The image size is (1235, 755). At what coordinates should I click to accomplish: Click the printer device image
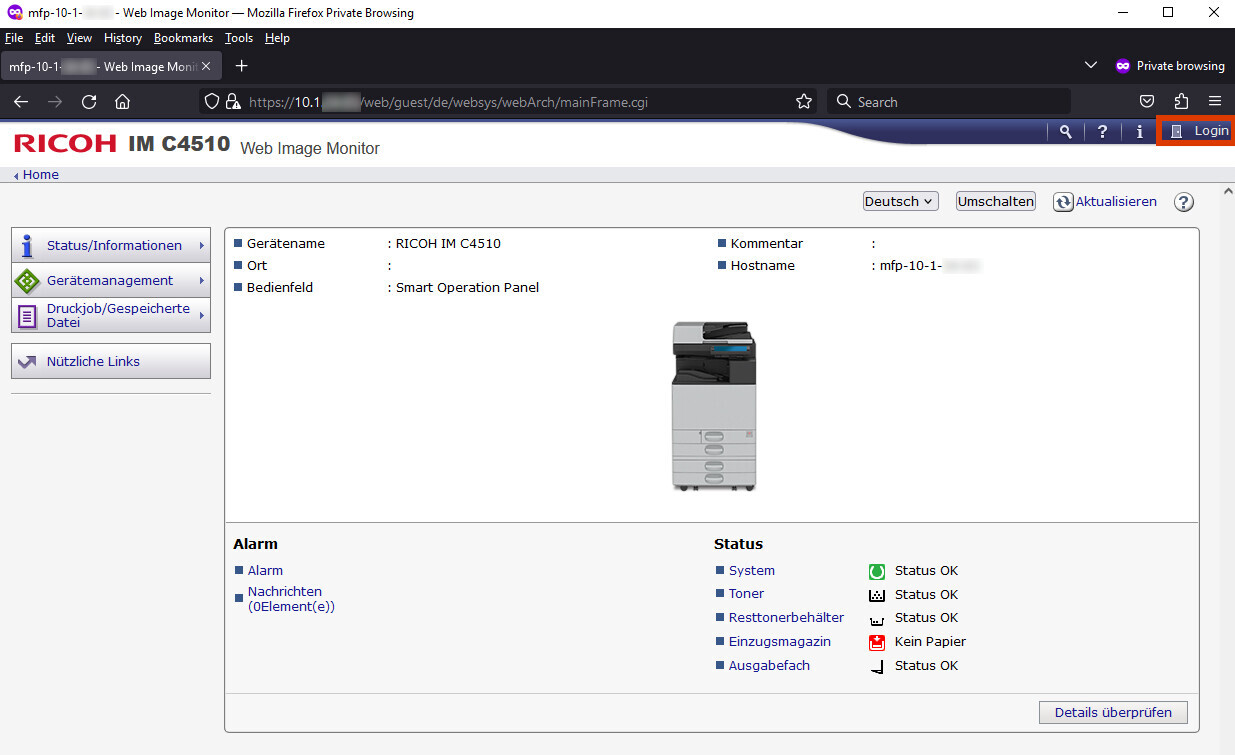[714, 406]
